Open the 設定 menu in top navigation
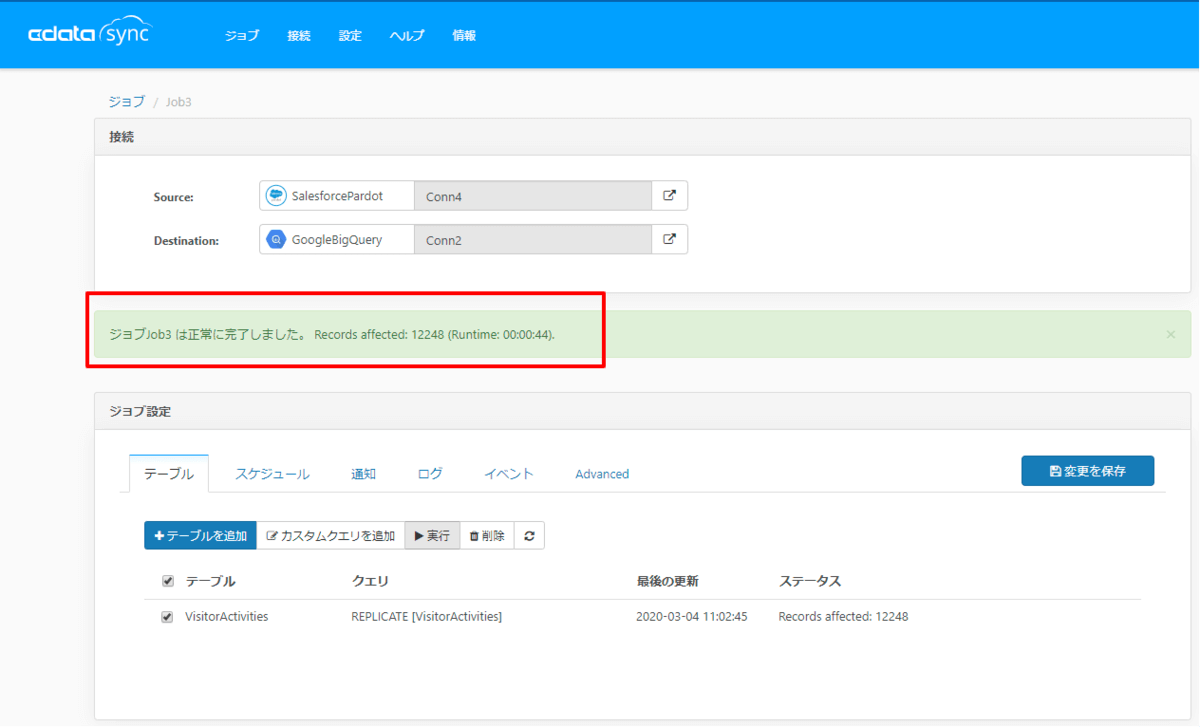1200x727 pixels. [350, 35]
